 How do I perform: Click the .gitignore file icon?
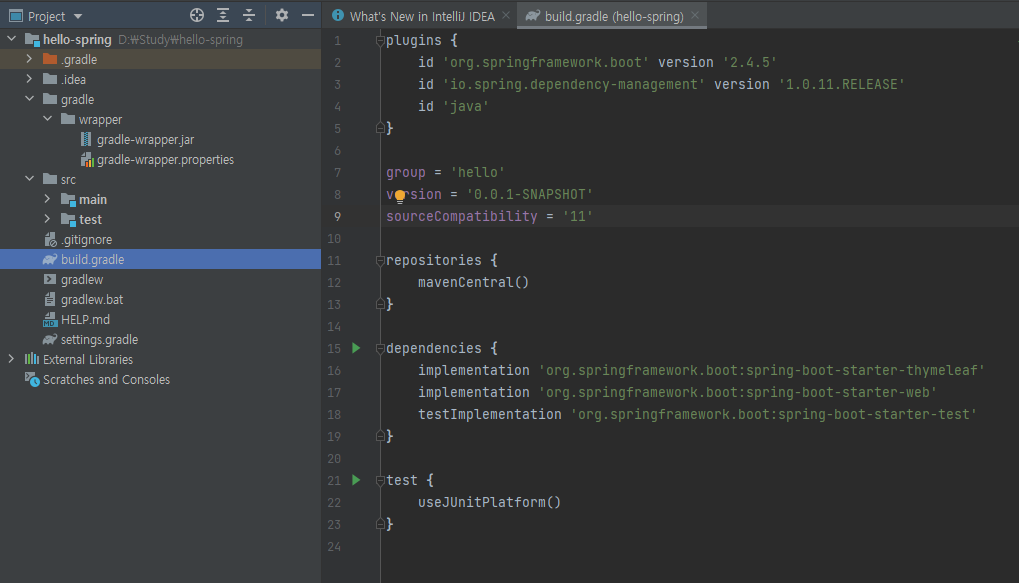50,240
